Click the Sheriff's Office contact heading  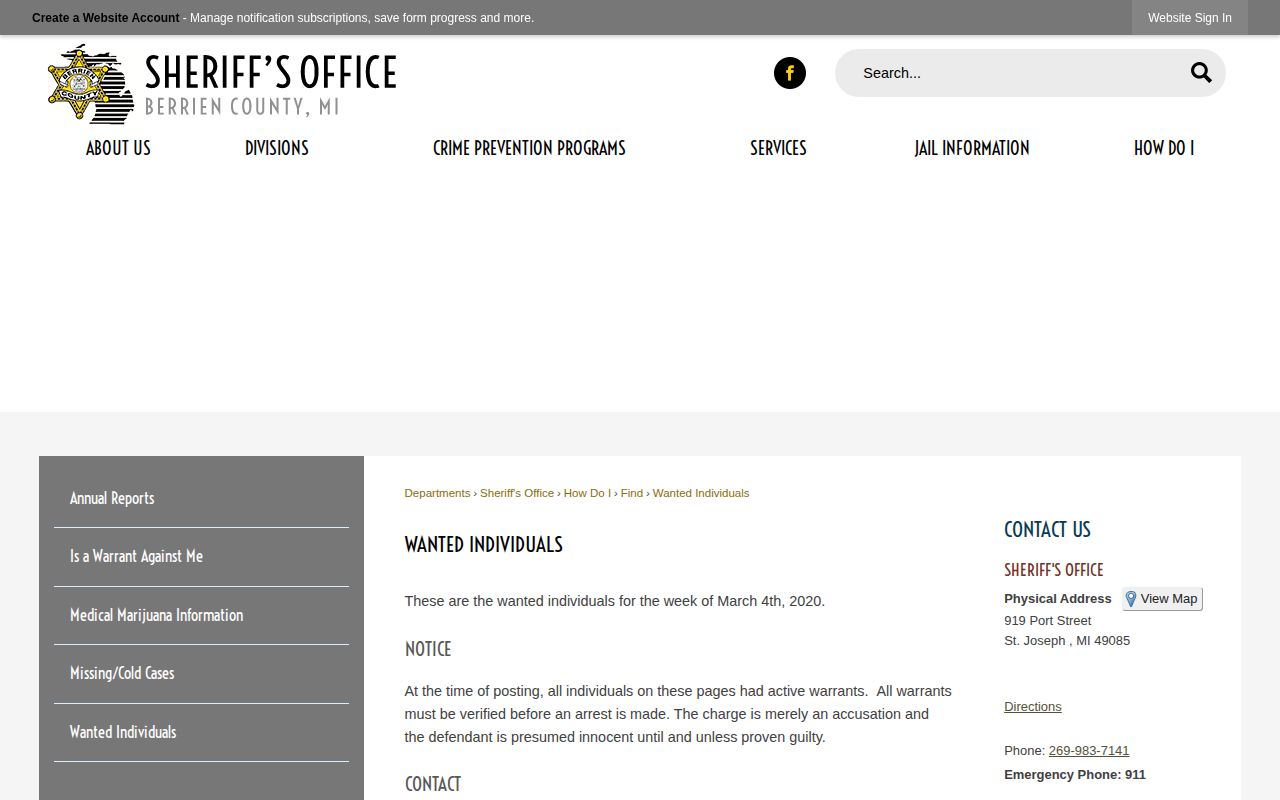(1054, 570)
